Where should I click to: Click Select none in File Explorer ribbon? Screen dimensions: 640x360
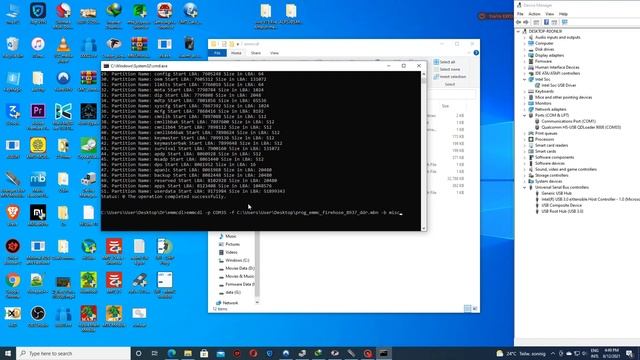pyautogui.click(x=447, y=69)
